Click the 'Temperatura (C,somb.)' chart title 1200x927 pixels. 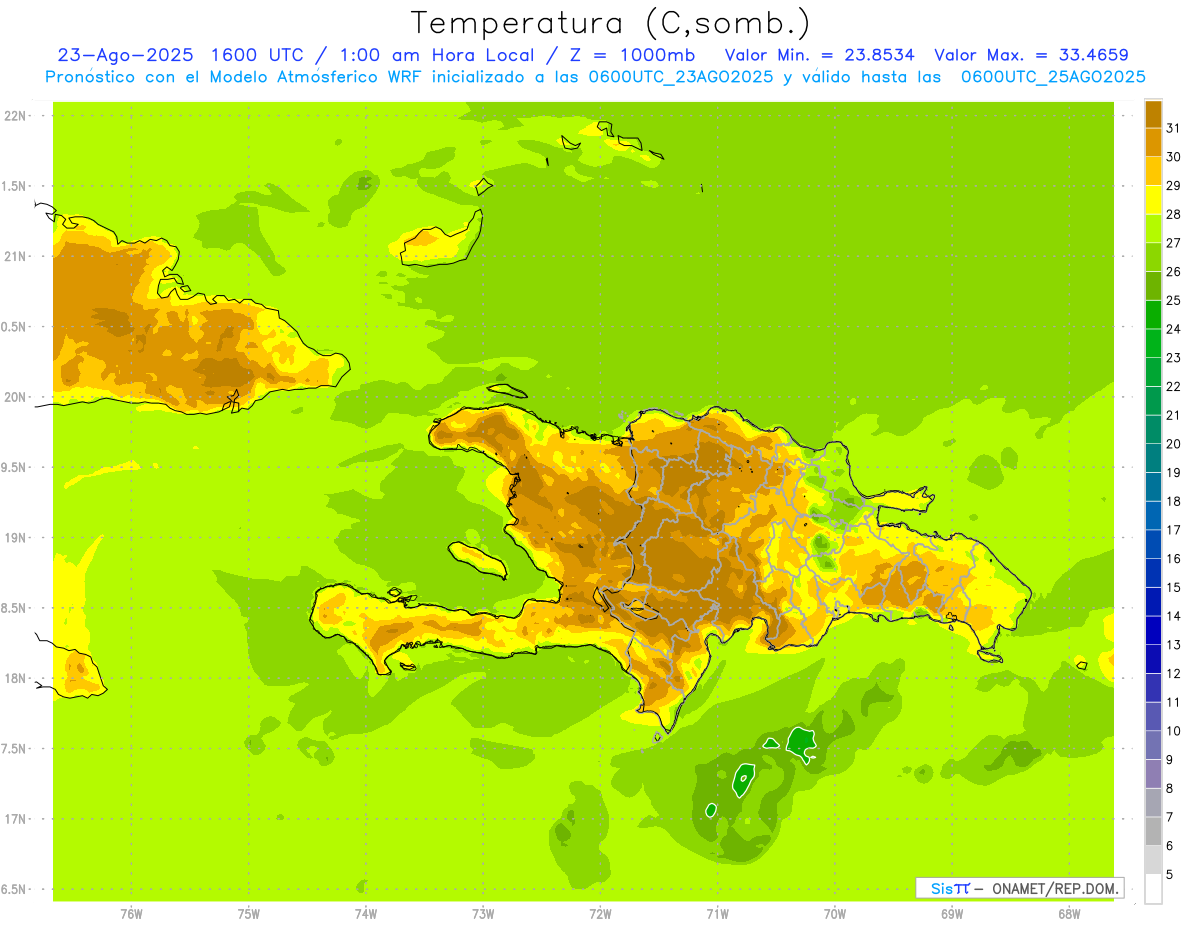pos(611,23)
